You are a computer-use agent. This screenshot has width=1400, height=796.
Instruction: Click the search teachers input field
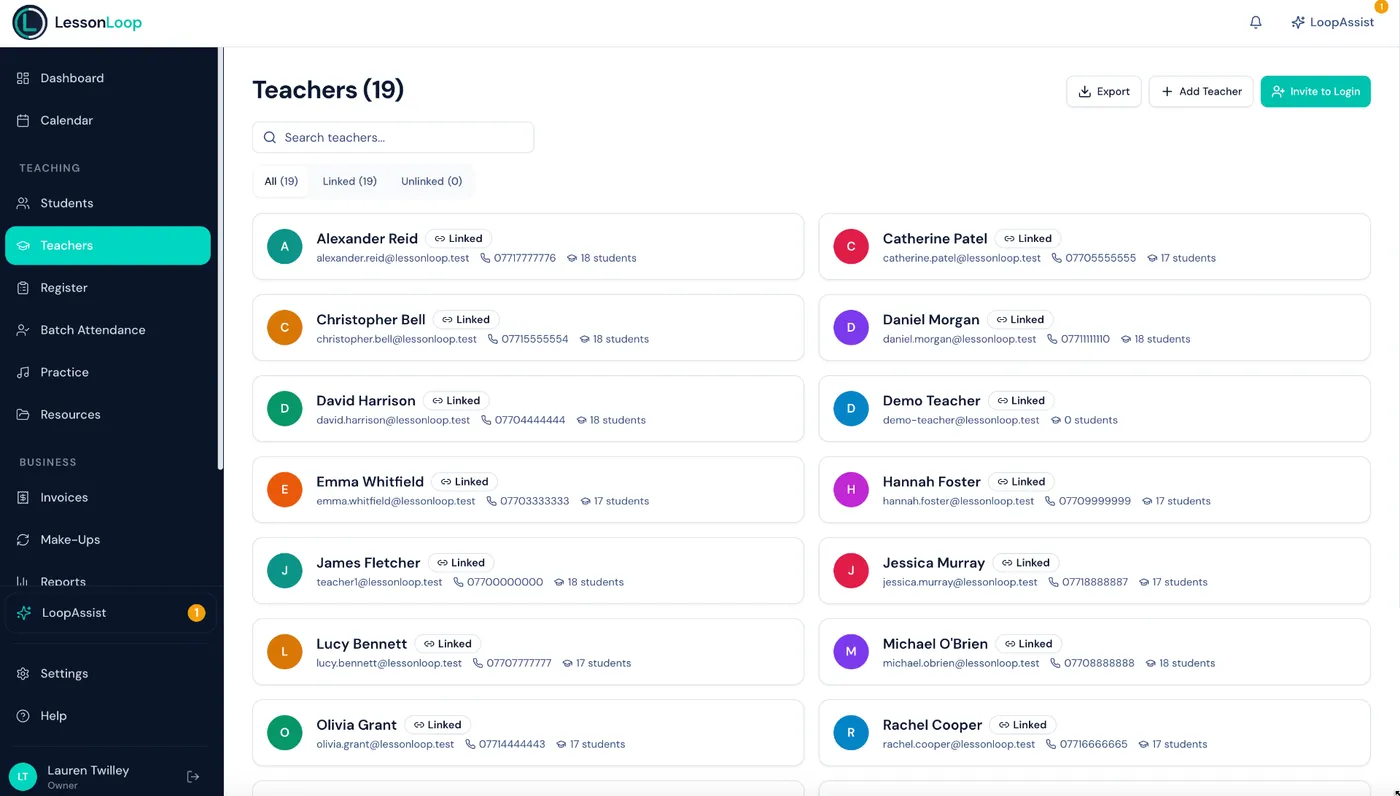click(x=392, y=137)
